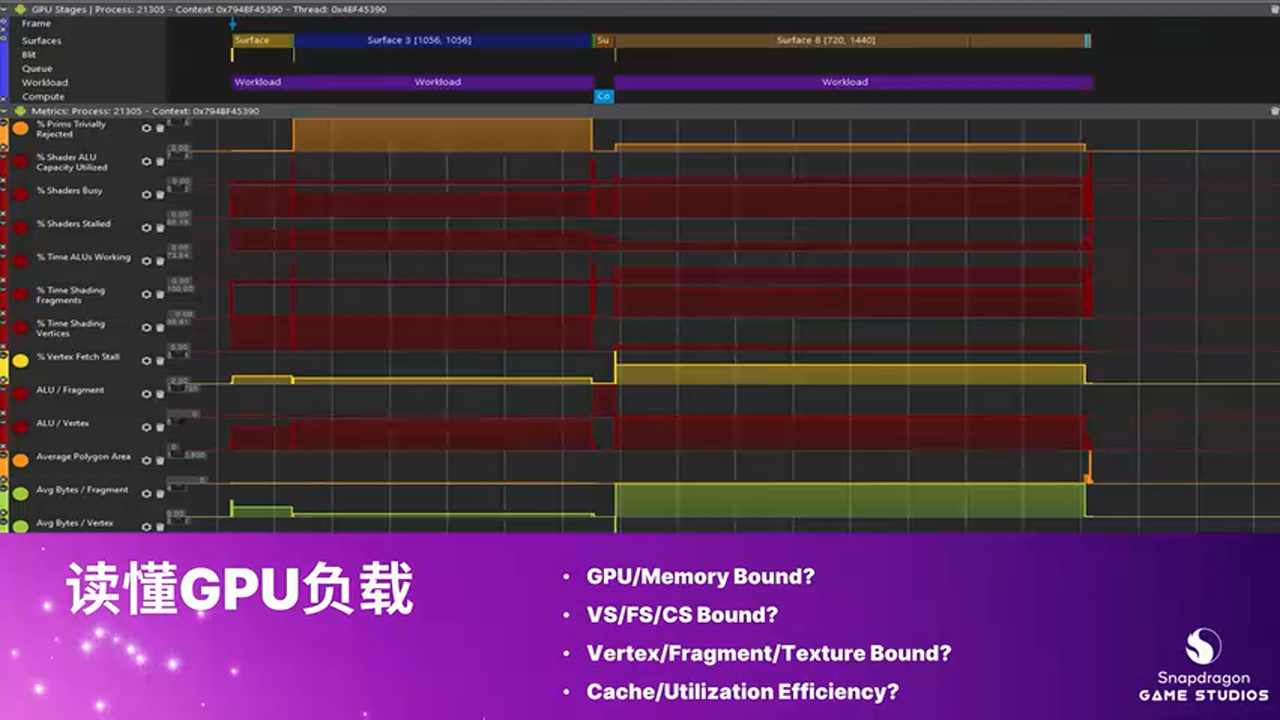Click the maximize icon on the Metrics panel
Screen dimensions: 1280x720
point(1272,110)
